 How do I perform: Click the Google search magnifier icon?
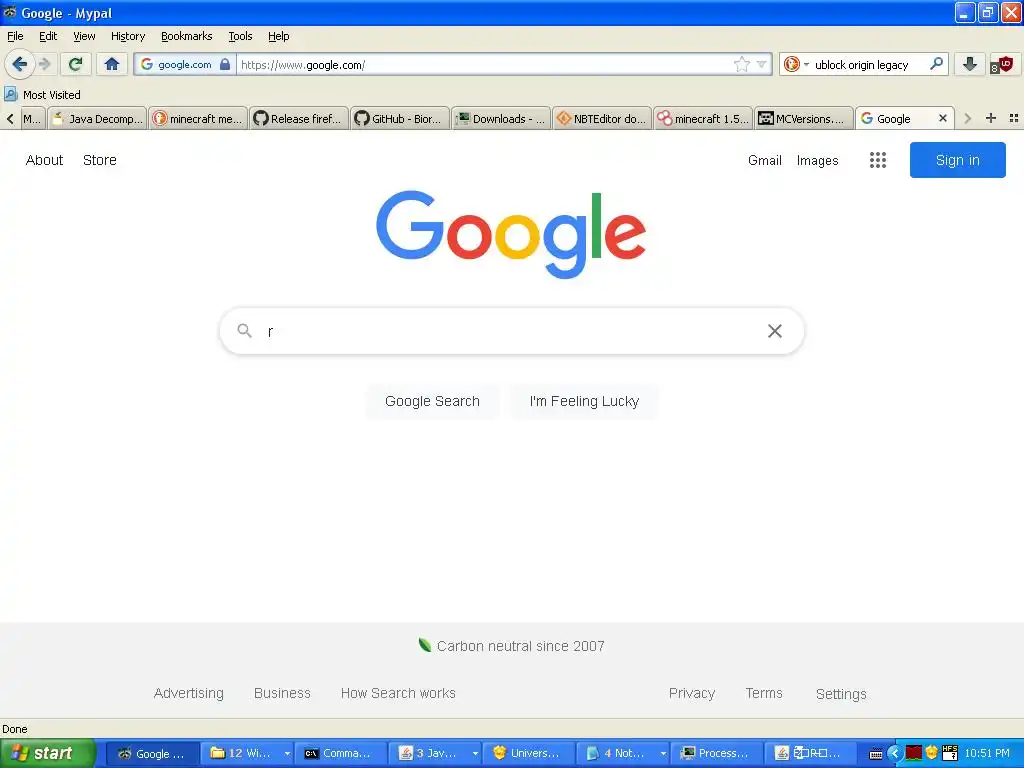[x=244, y=330]
